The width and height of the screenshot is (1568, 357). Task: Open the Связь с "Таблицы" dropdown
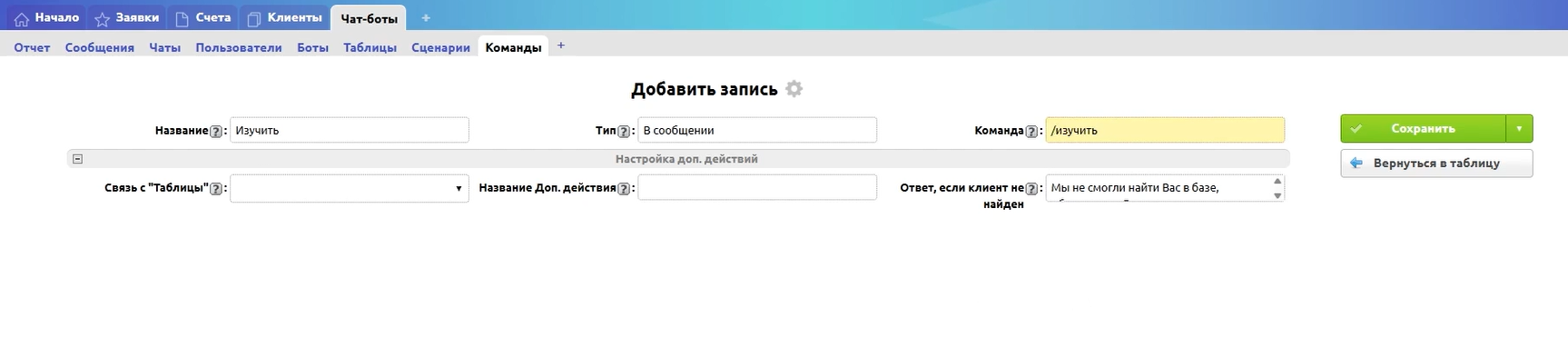[x=350, y=188]
